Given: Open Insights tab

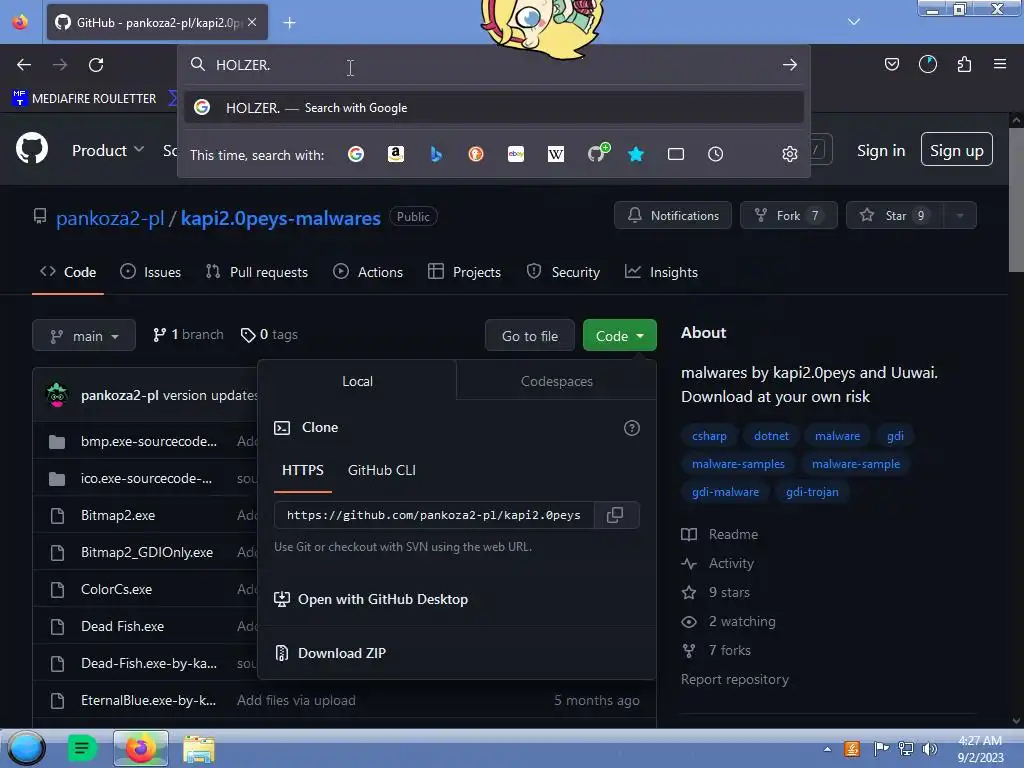Looking at the screenshot, I should (661, 272).
